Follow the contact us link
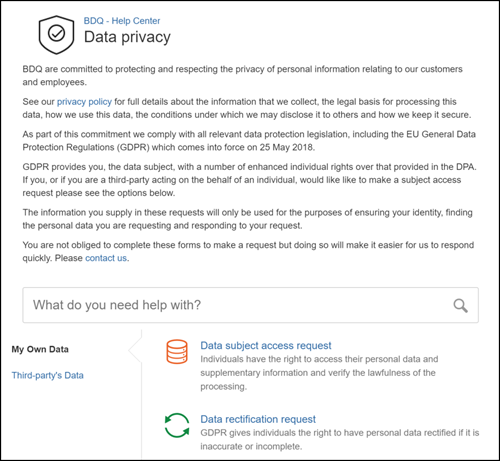Viewport: 500px width, 461px height. click(106, 258)
